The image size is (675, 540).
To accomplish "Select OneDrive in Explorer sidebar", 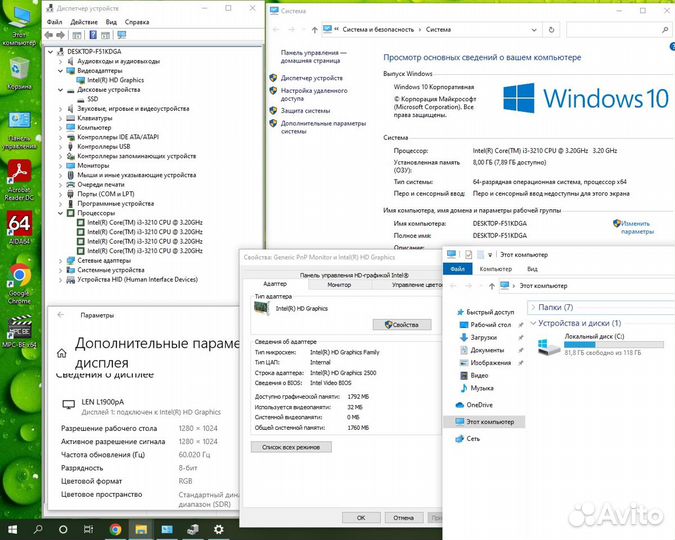I will click(x=479, y=405).
